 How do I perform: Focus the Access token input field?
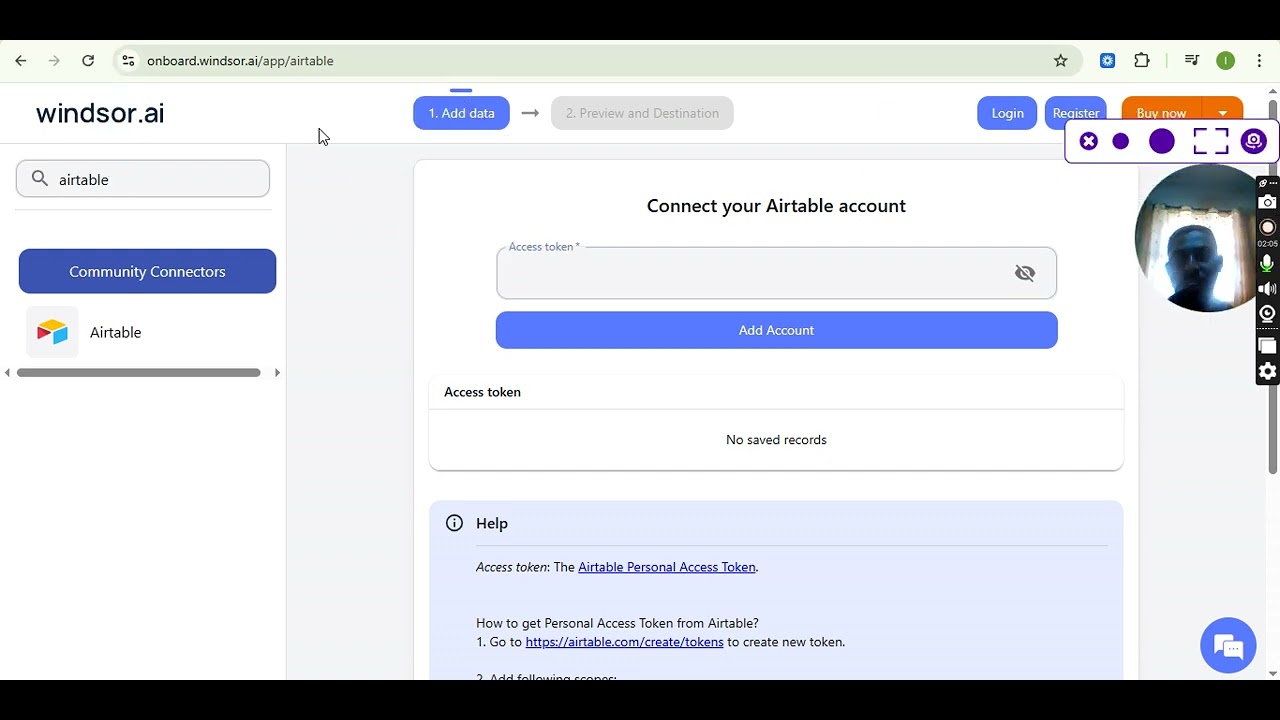pyautogui.click(x=776, y=273)
